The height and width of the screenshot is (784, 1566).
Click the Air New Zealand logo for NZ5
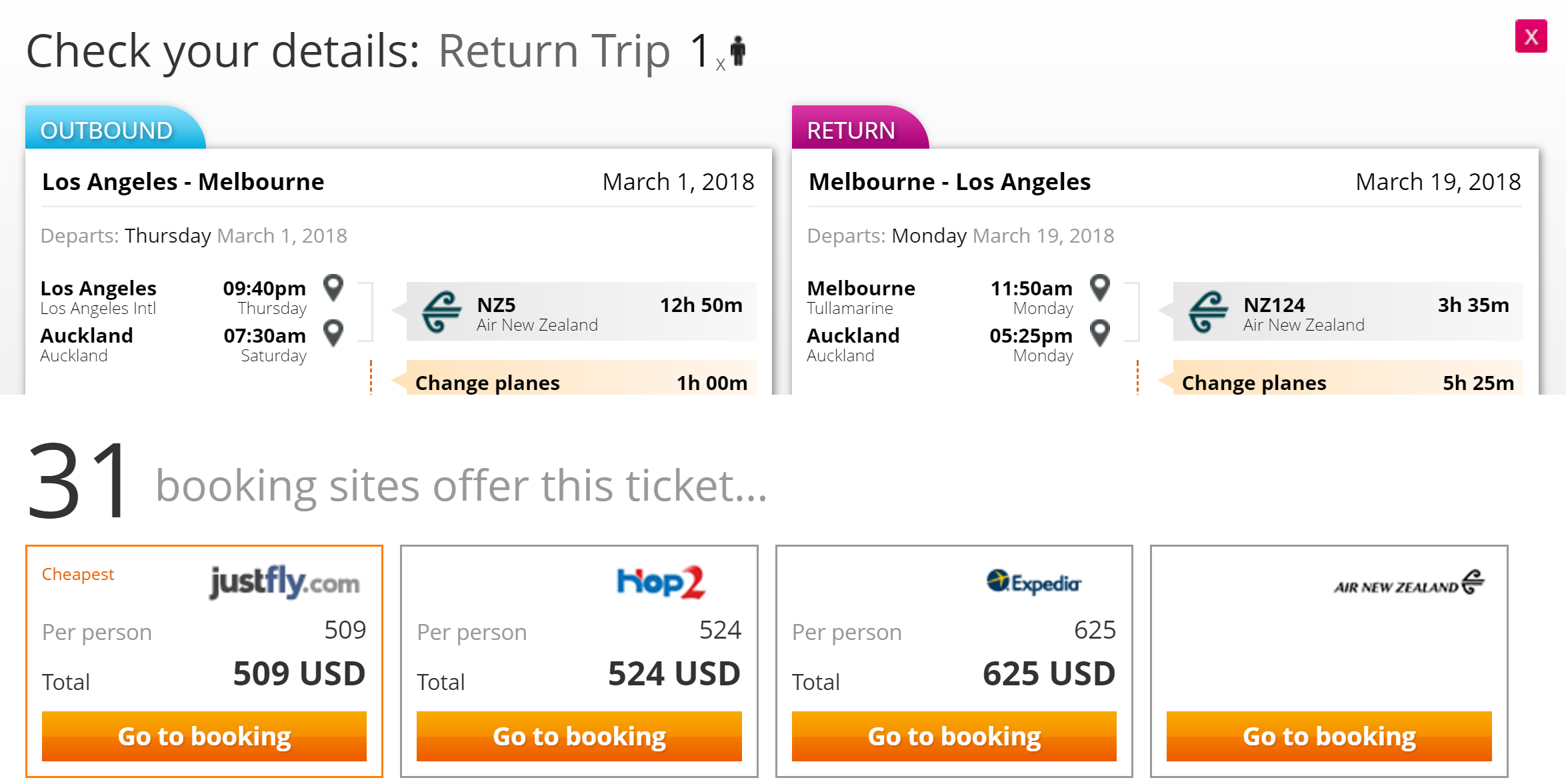[x=441, y=312]
